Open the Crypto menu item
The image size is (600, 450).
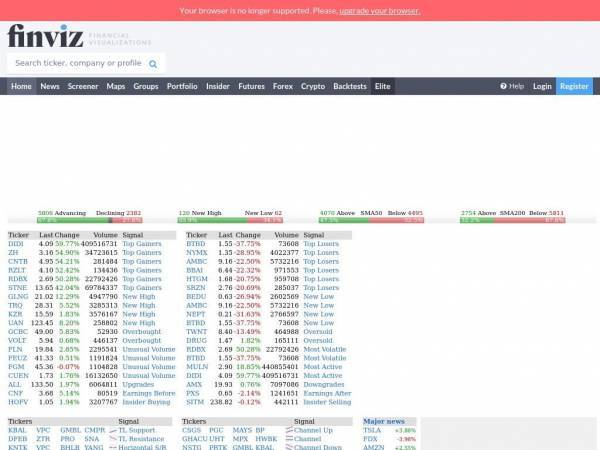(x=313, y=86)
